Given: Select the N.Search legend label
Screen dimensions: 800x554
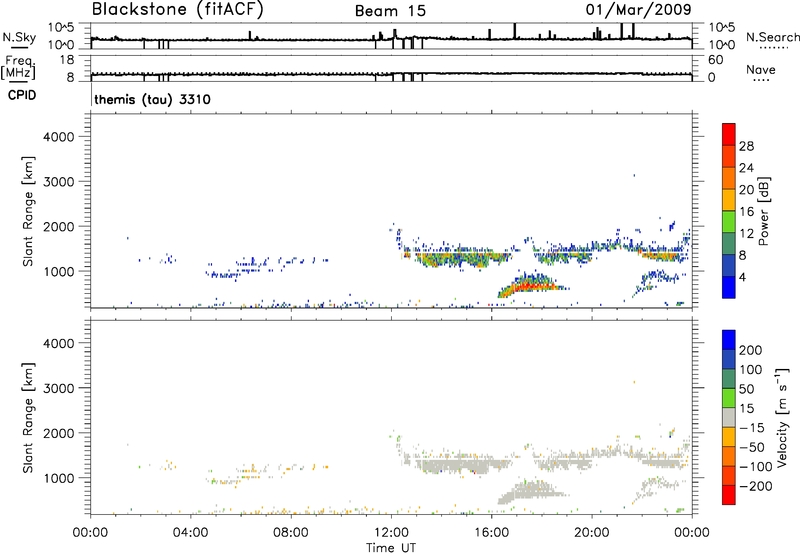Looking at the screenshot, I should pyautogui.click(x=772, y=37).
